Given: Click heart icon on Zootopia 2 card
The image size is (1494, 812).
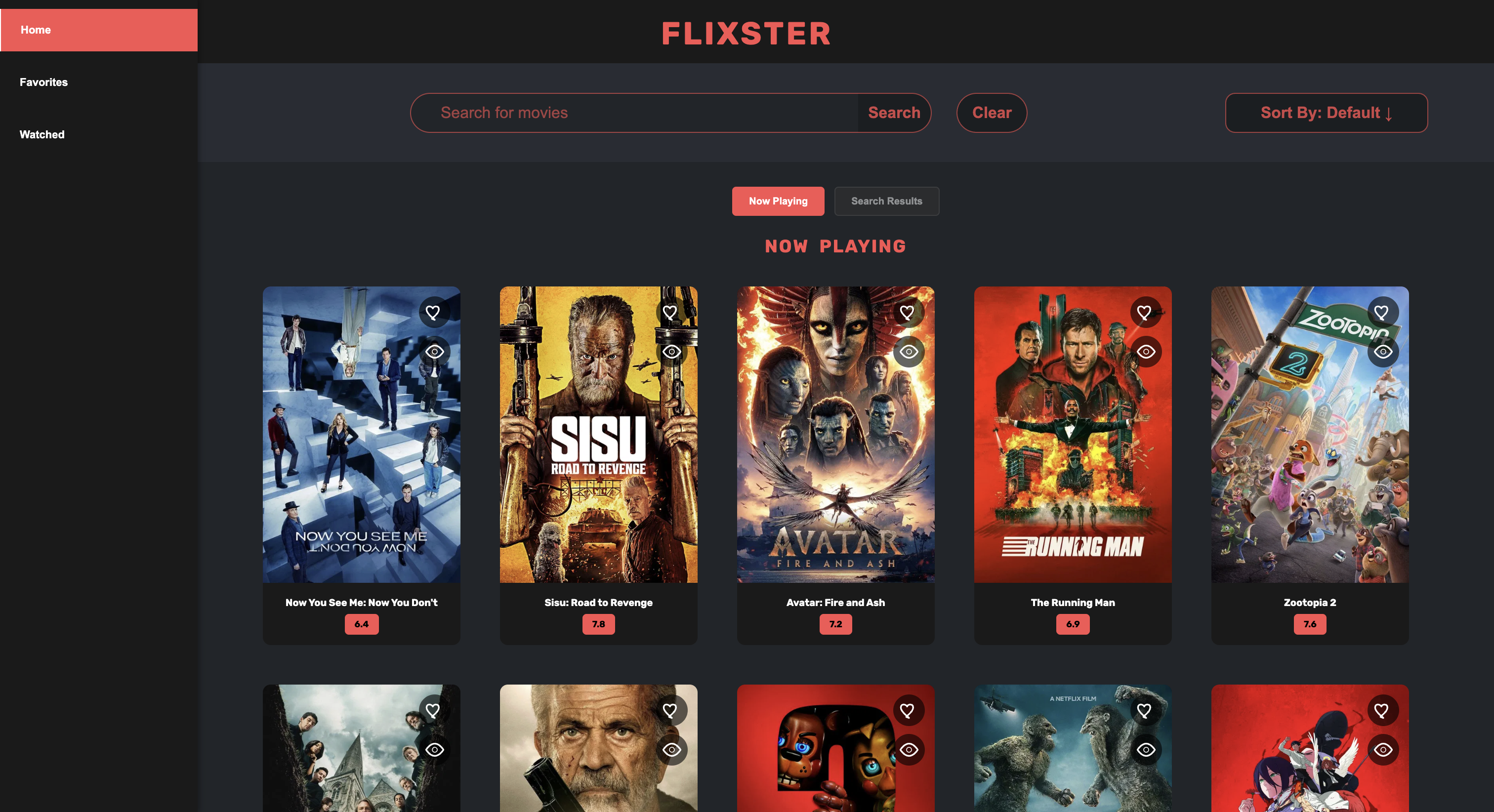Looking at the screenshot, I should click(x=1382, y=313).
